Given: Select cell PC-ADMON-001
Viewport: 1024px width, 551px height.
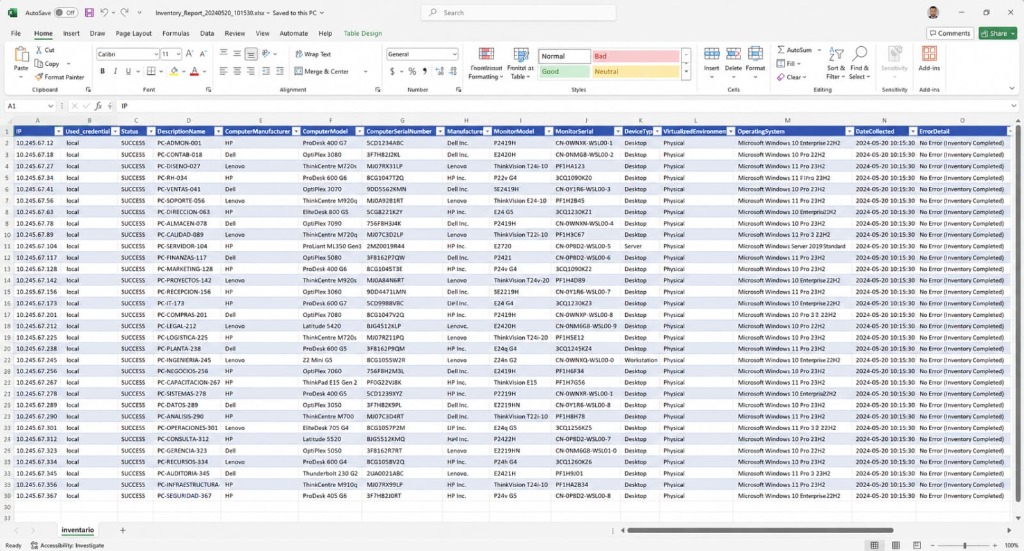Looking at the screenshot, I should click(187, 143).
